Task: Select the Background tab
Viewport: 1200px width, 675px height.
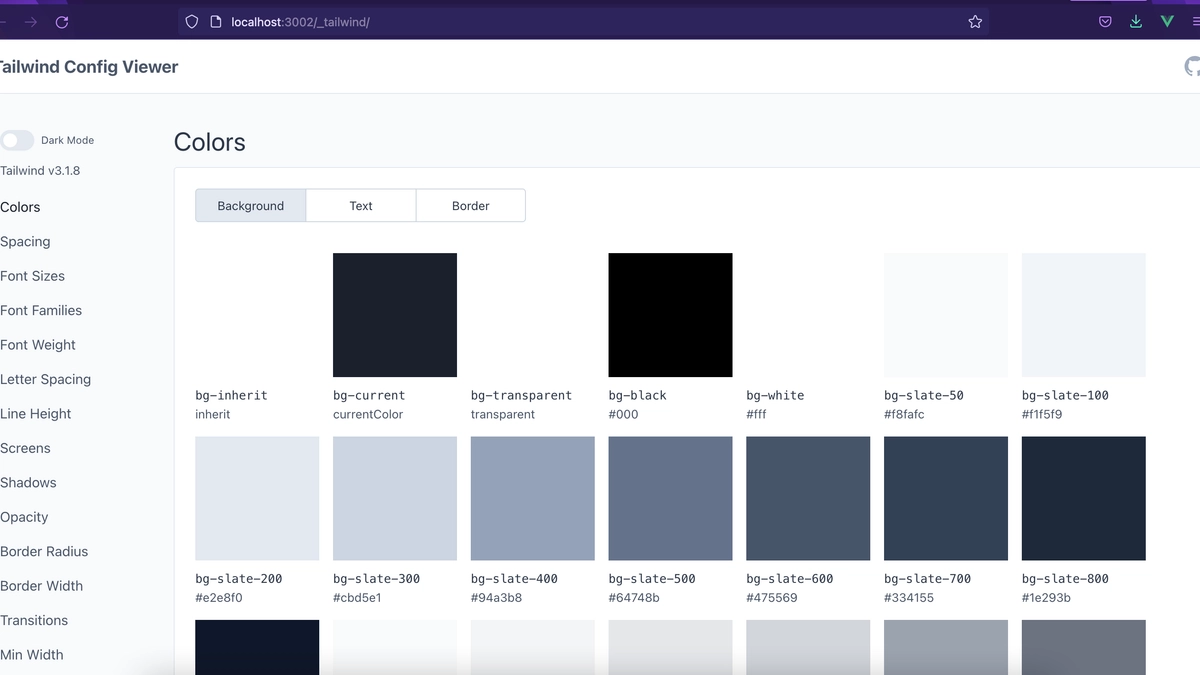Action: click(250, 205)
